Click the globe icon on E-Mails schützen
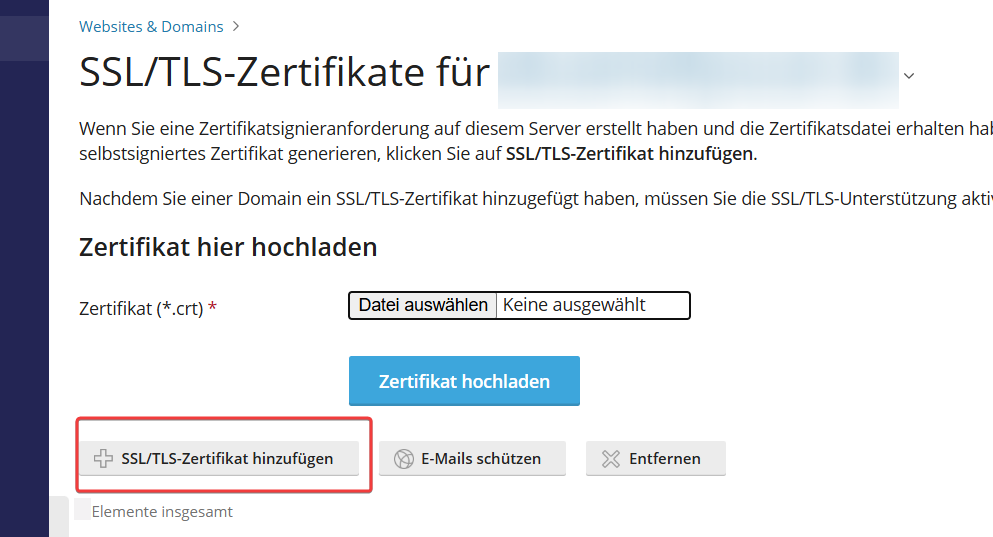 pos(403,458)
